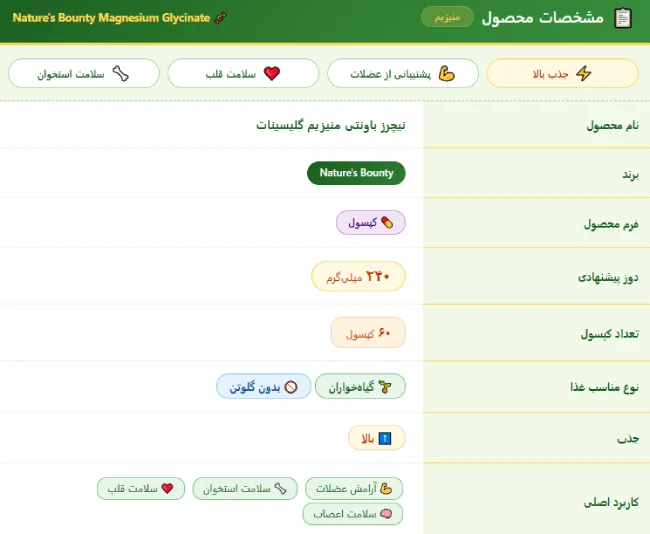Select the top سلامت استخوان feature pill

pyautogui.click(x=84, y=73)
